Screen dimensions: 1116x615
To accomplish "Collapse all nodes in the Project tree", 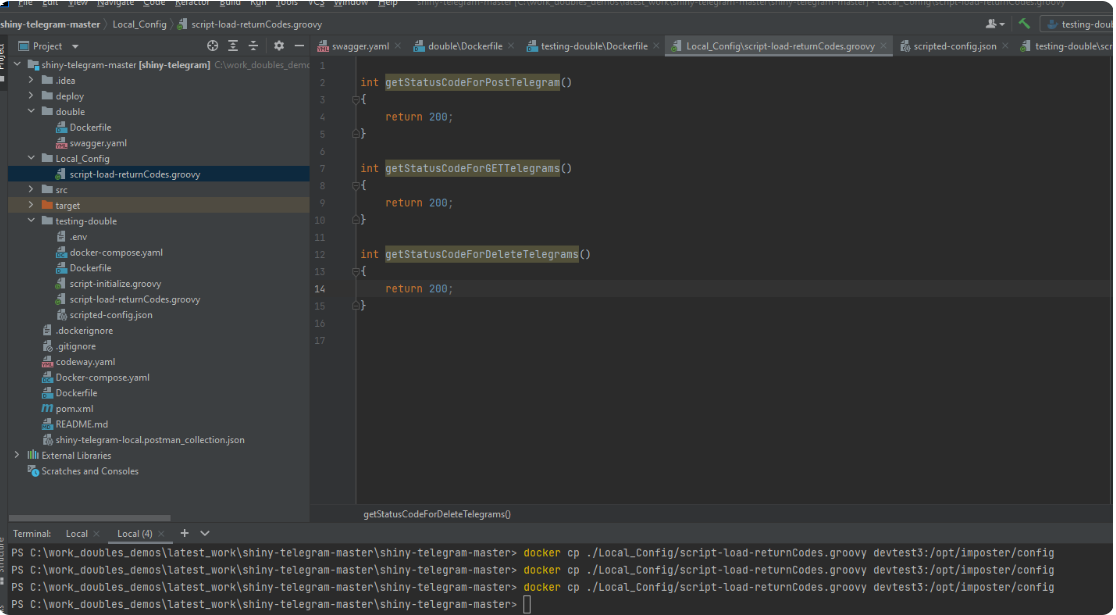I will coord(253,45).
